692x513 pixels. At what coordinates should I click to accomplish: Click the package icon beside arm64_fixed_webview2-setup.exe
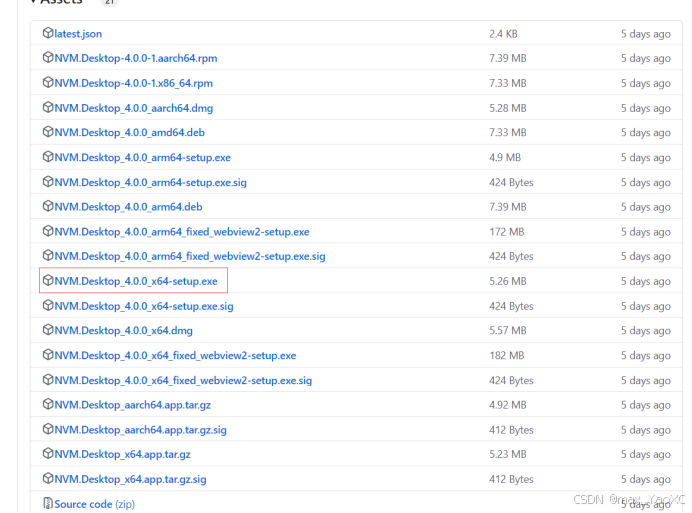pos(48,231)
